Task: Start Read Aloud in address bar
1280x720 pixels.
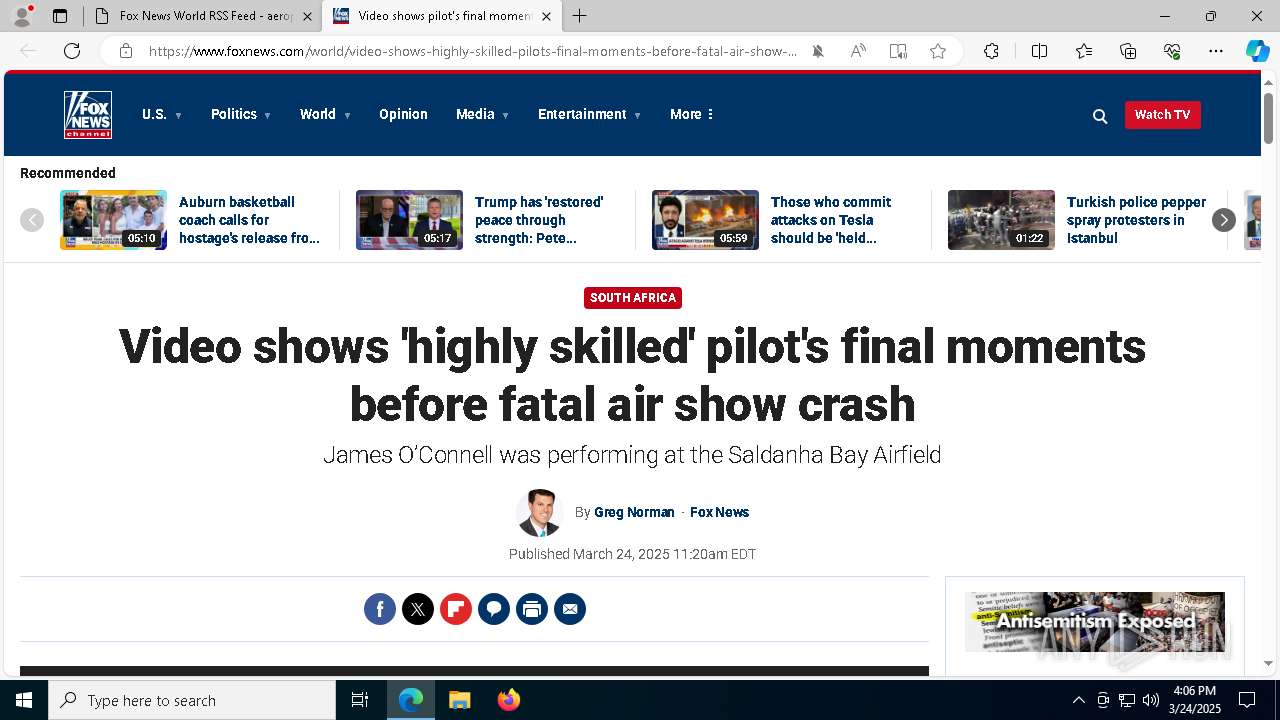Action: coord(858,51)
